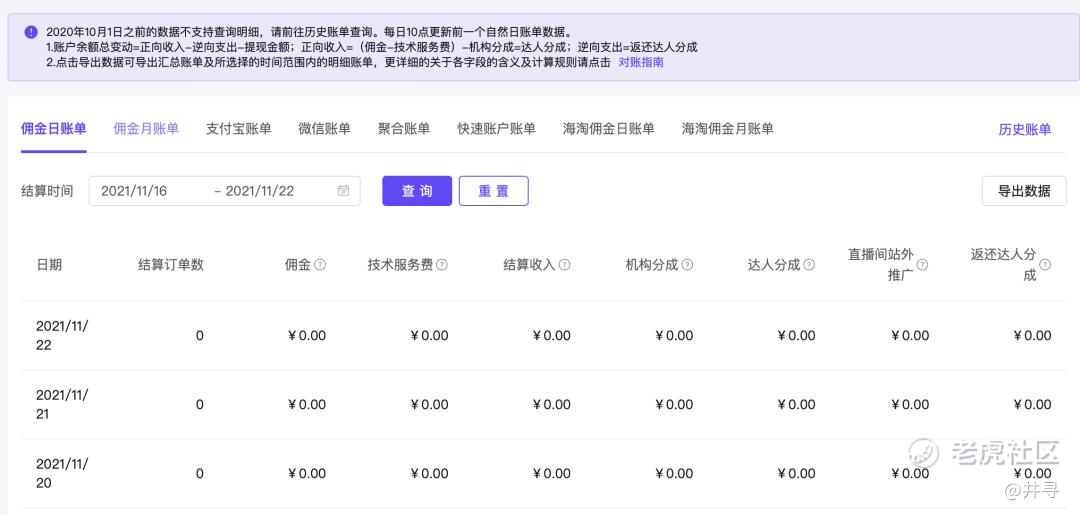Click the help icon next to 结算收入
This screenshot has height=515, width=1080.
click(x=565, y=265)
